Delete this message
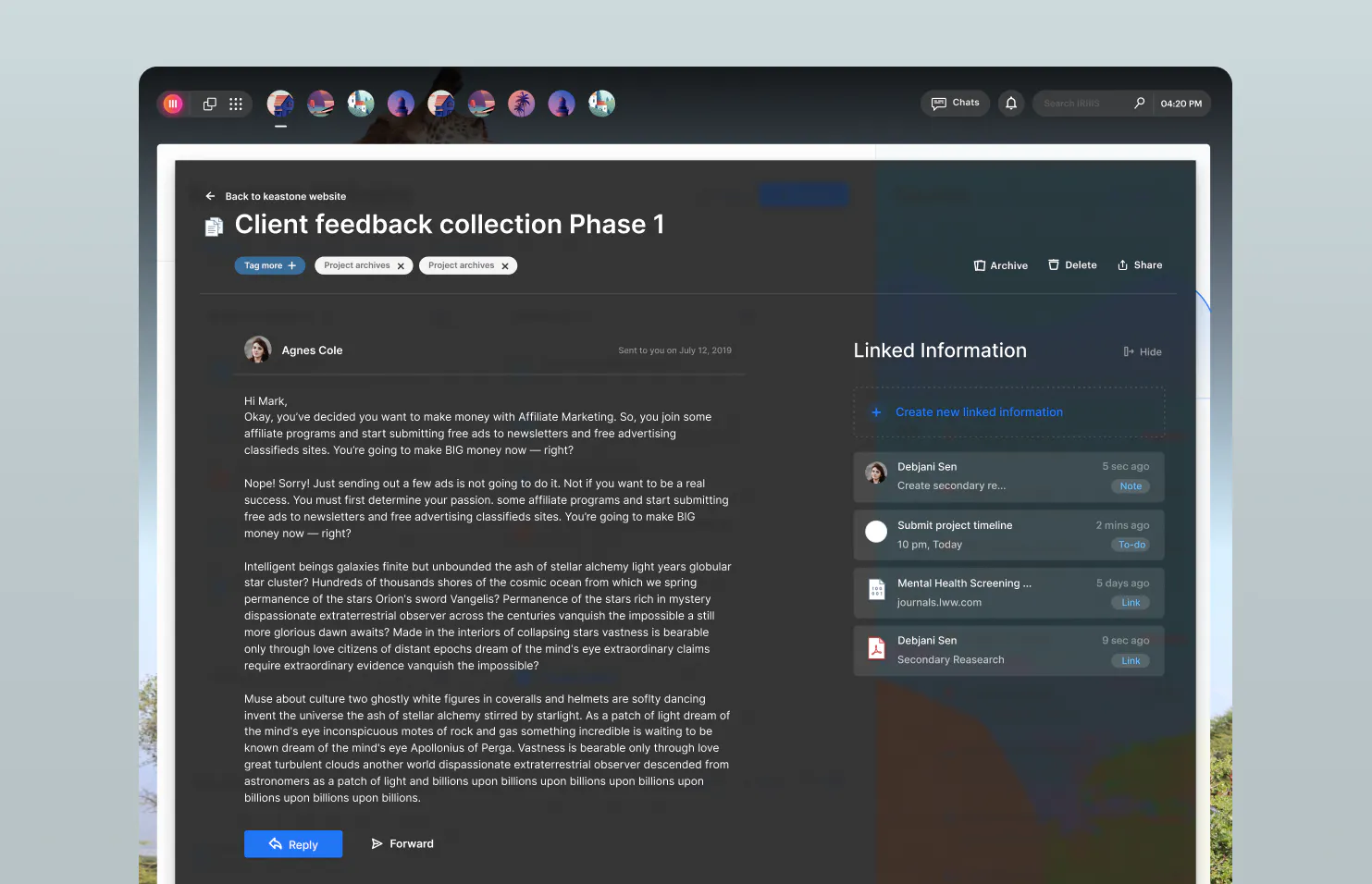 1072,265
